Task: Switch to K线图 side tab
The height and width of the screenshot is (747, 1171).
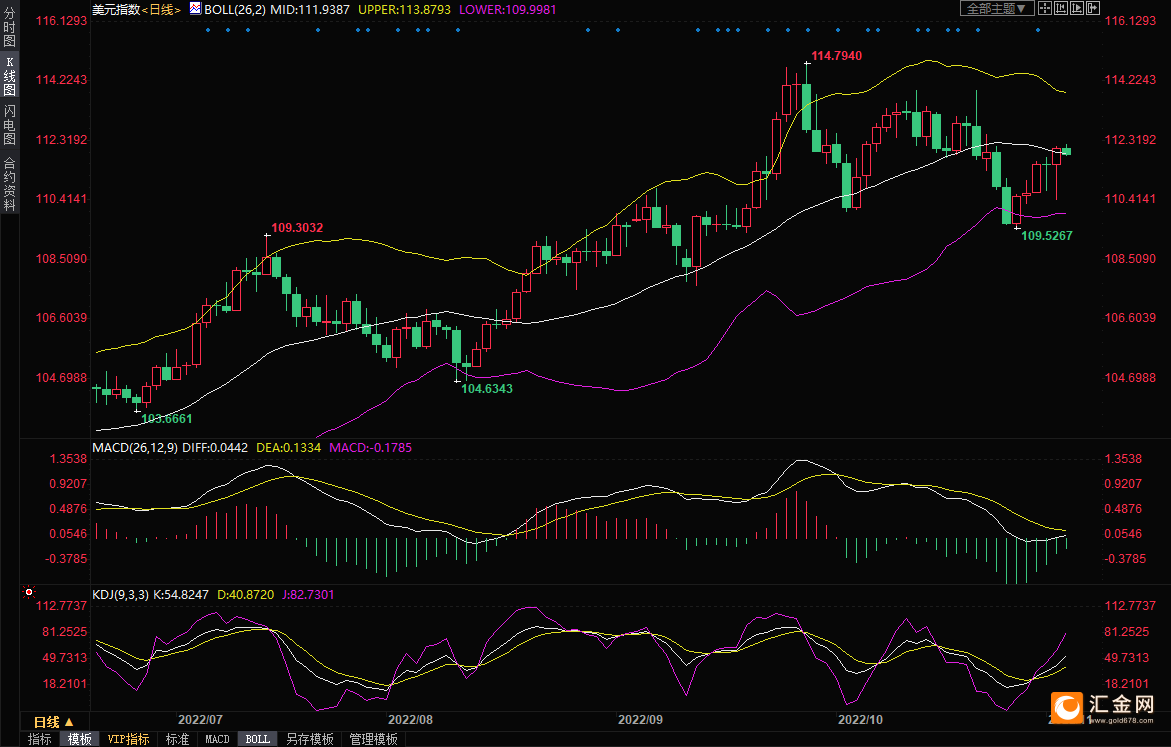Action: [x=9, y=76]
